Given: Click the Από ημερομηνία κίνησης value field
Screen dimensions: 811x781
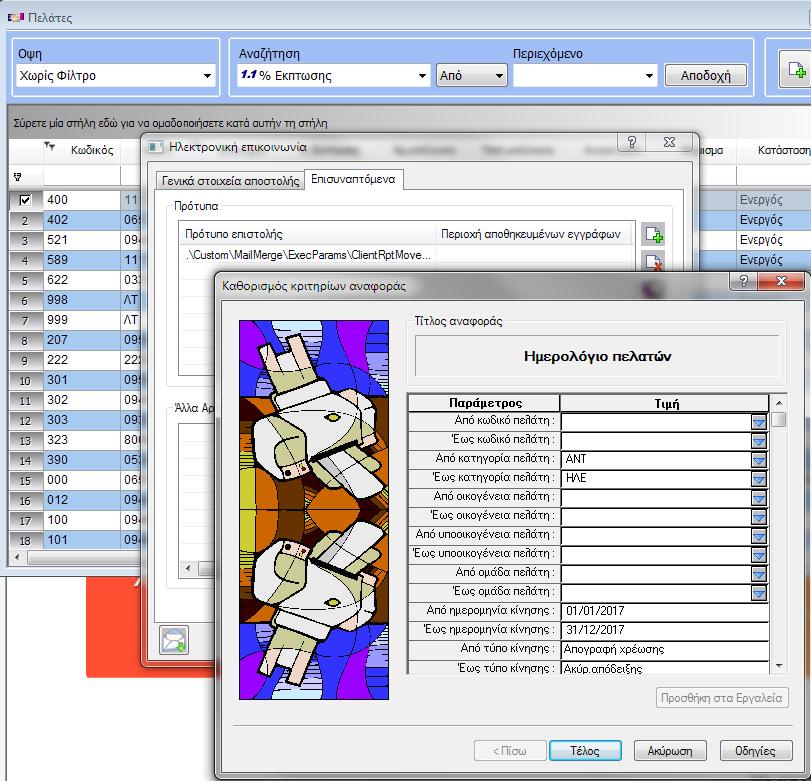Looking at the screenshot, I should (x=664, y=611).
